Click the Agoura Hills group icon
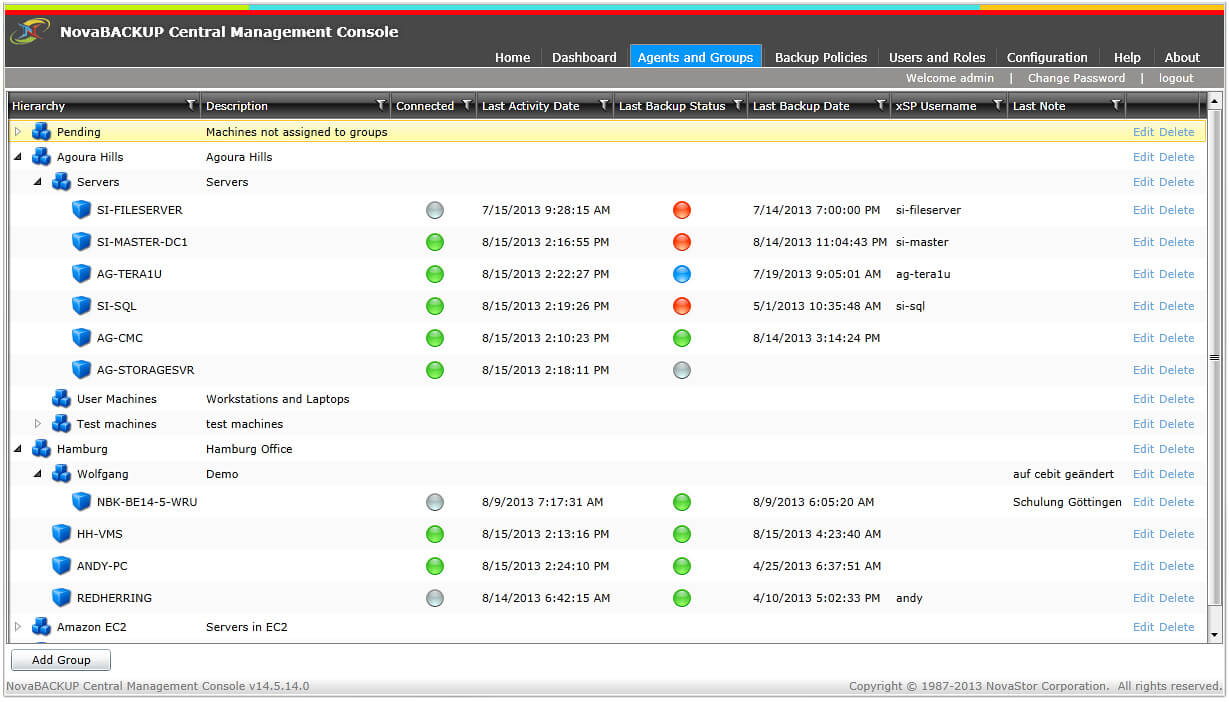The width and height of the screenshot is (1229, 702). coord(41,156)
